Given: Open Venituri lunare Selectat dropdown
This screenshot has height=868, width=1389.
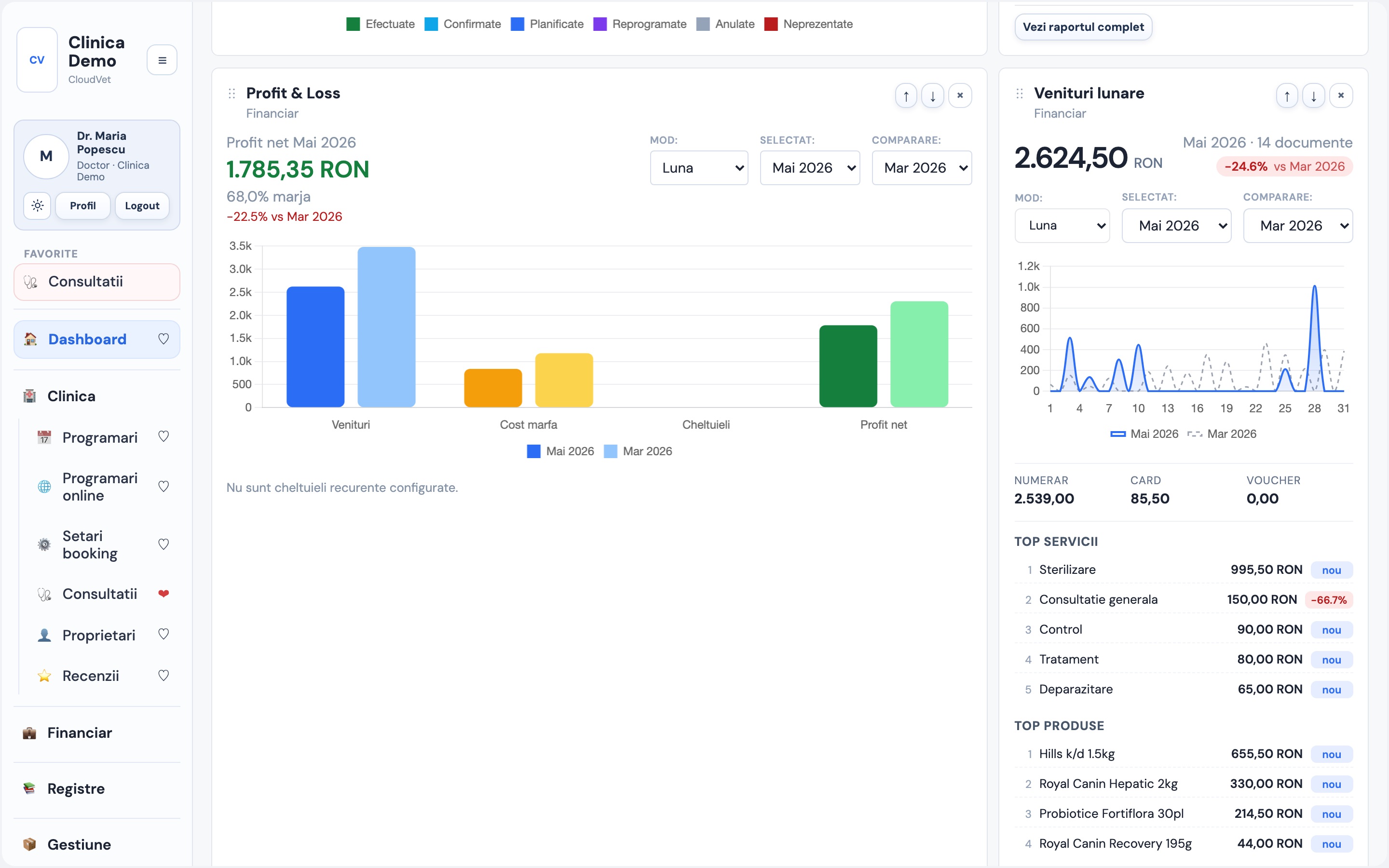Looking at the screenshot, I should coord(1177,226).
